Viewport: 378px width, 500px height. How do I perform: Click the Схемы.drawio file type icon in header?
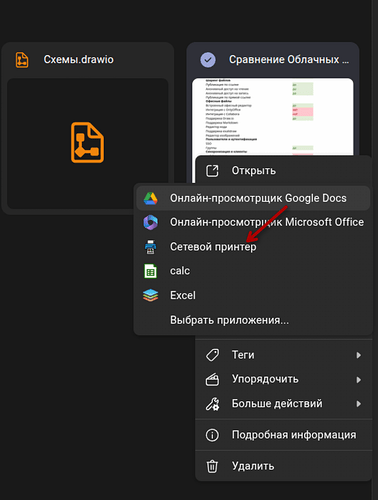coord(22,60)
